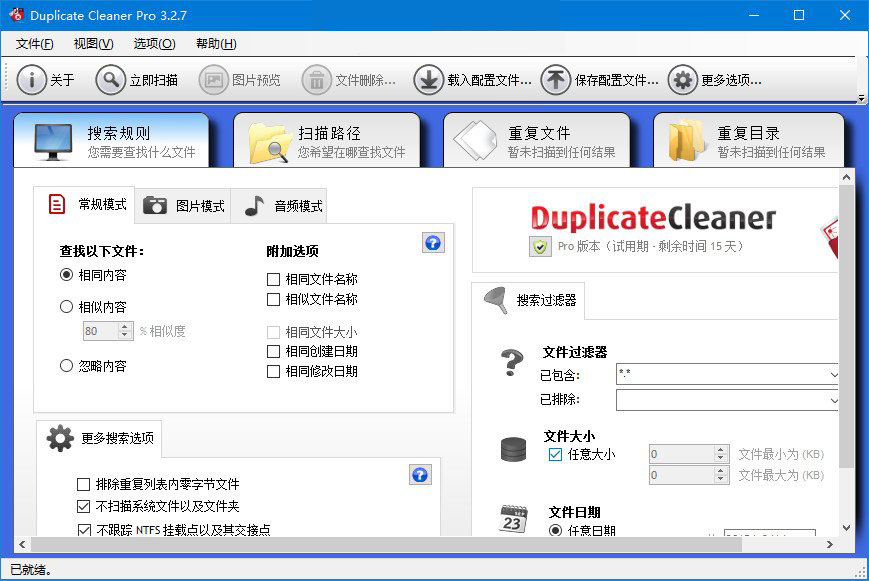
Task: Open the 视图(V) menu
Action: [x=93, y=44]
